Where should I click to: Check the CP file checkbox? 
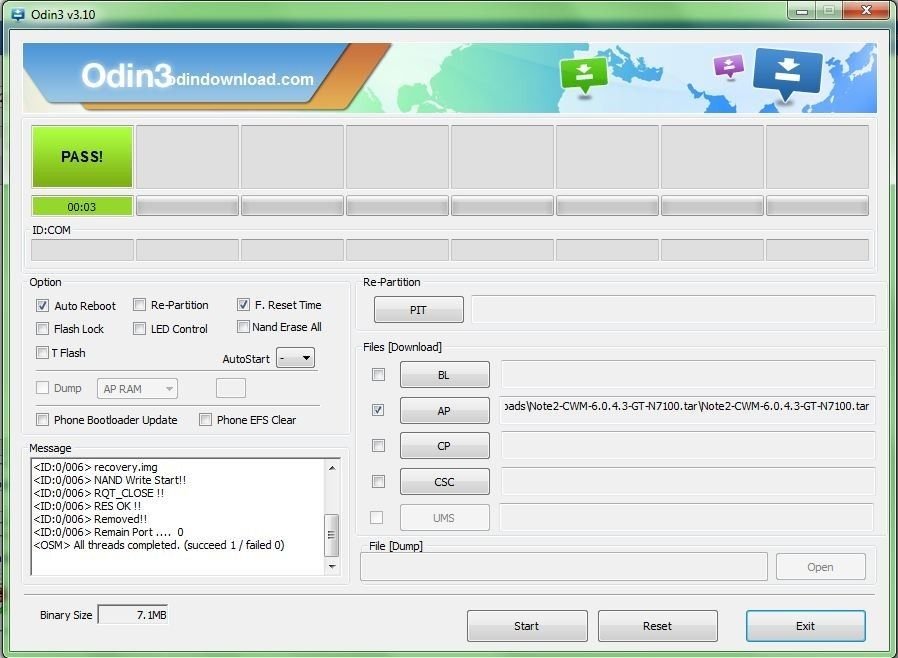(x=378, y=446)
